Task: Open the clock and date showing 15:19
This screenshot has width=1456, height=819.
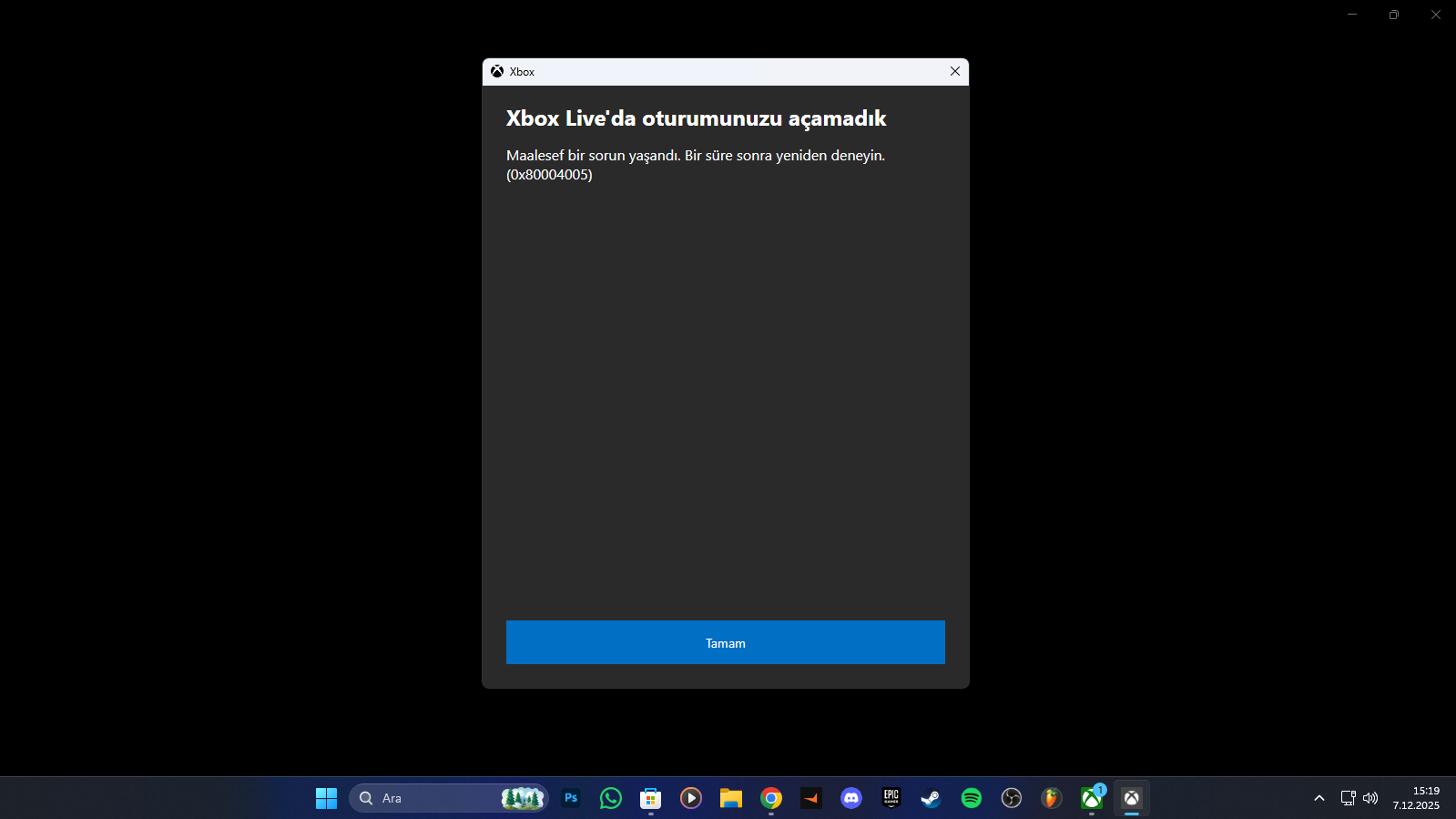Action: coord(1416,798)
